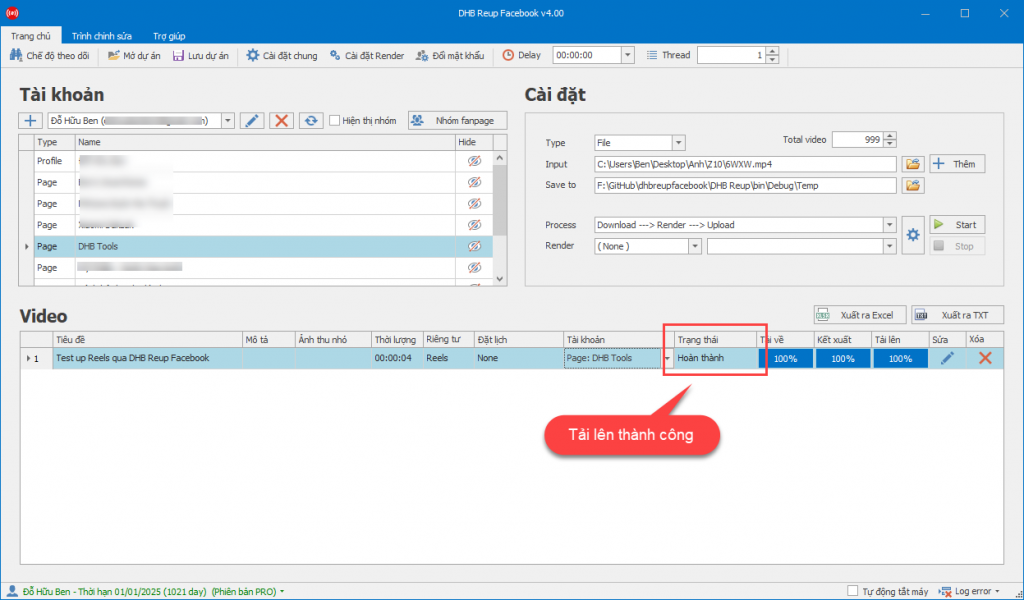This screenshot has height=600, width=1024.
Task: Click the Save to path field
Action: [745, 185]
